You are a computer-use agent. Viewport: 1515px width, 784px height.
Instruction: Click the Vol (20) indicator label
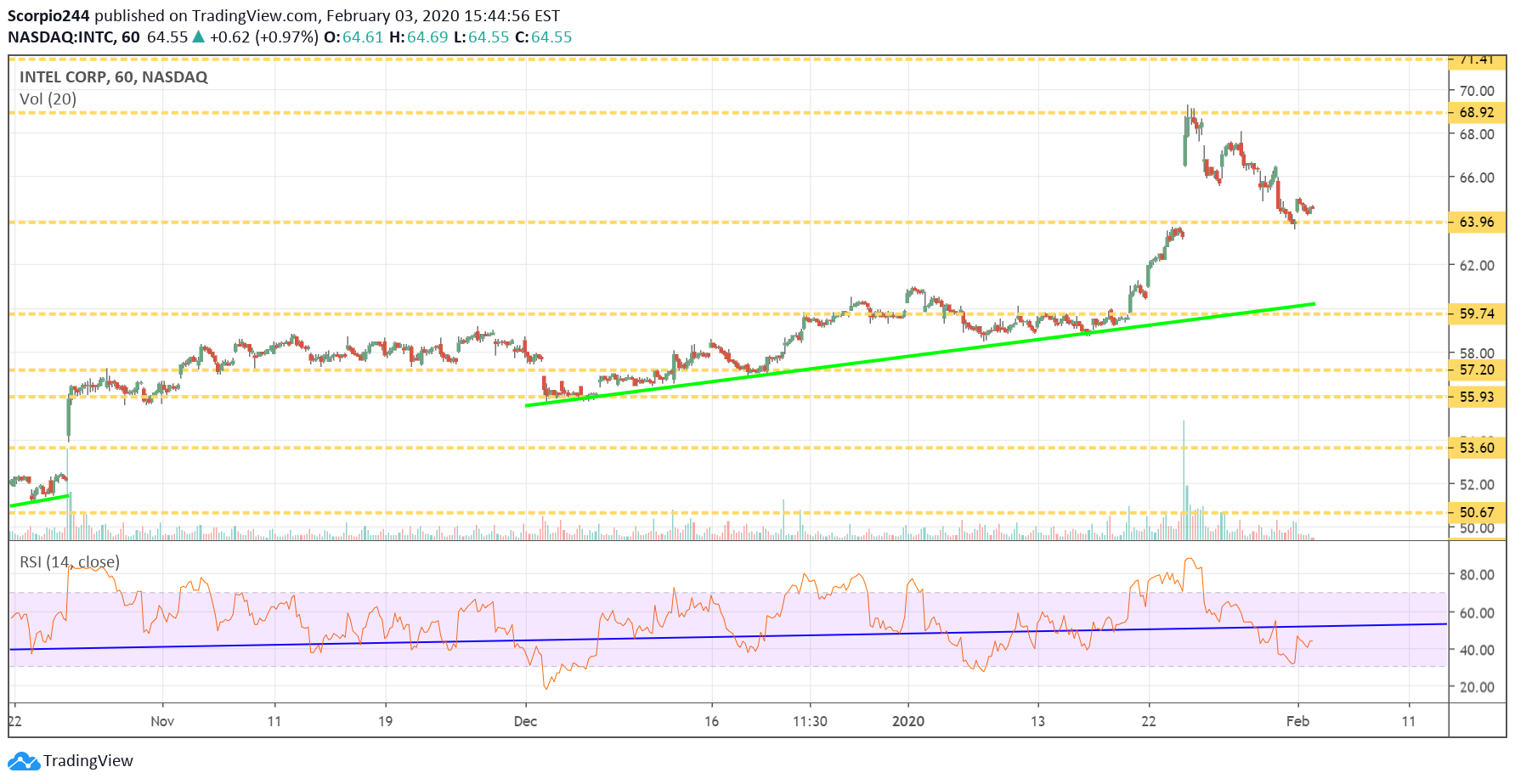[x=48, y=99]
